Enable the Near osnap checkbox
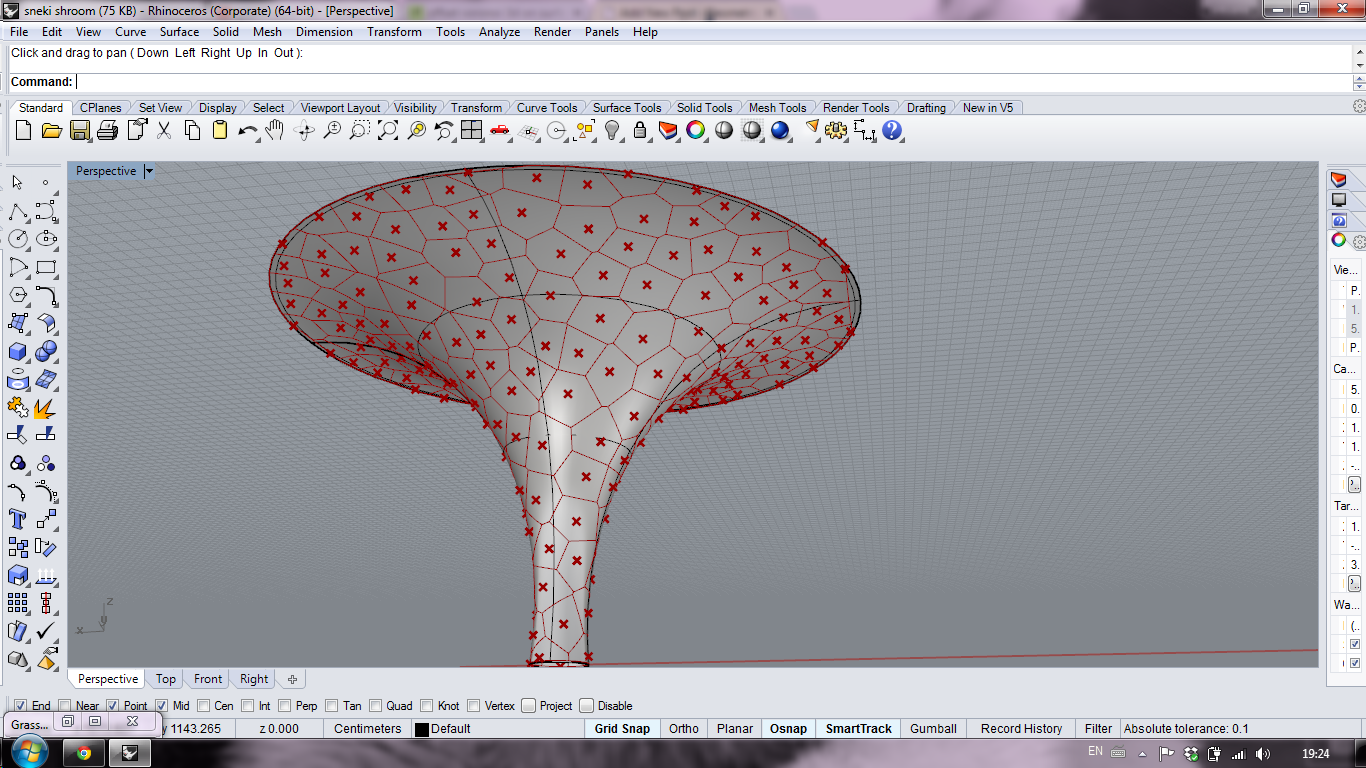The width and height of the screenshot is (1366, 768). (65, 706)
